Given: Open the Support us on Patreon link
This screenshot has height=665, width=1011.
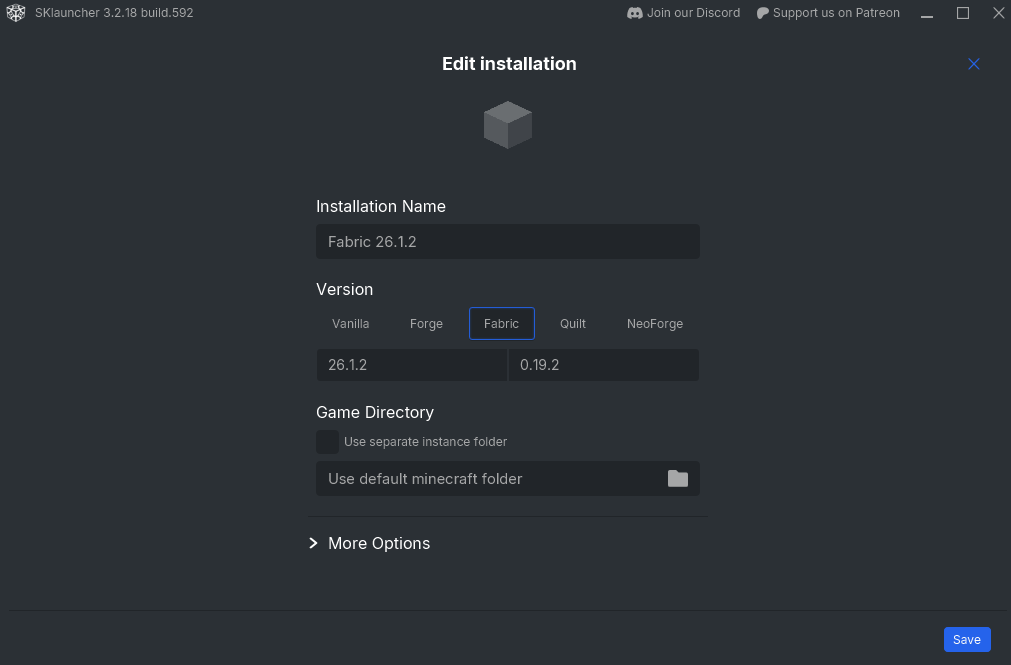Looking at the screenshot, I should pyautogui.click(x=836, y=13).
